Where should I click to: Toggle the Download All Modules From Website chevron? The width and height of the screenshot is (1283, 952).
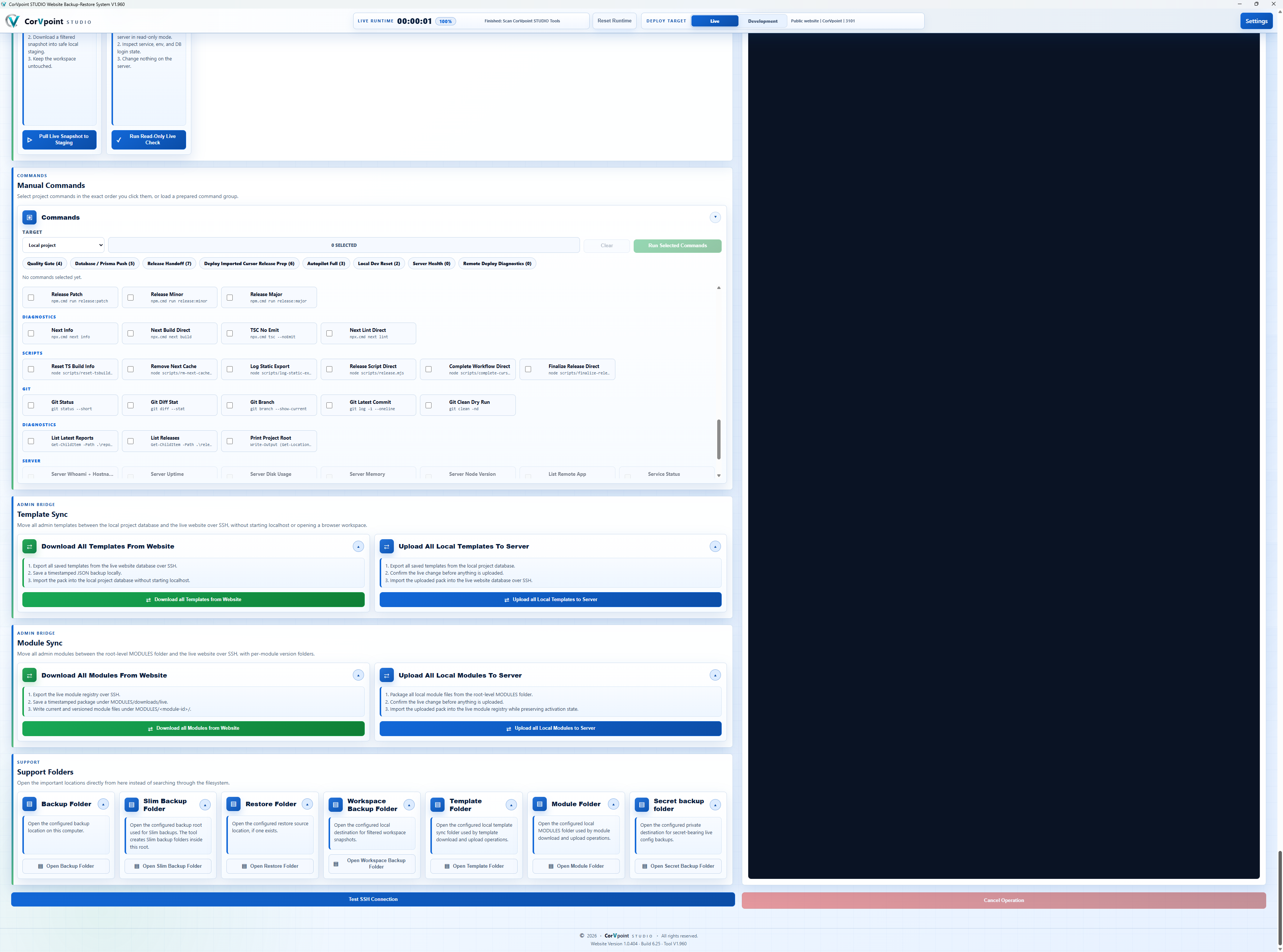point(358,675)
